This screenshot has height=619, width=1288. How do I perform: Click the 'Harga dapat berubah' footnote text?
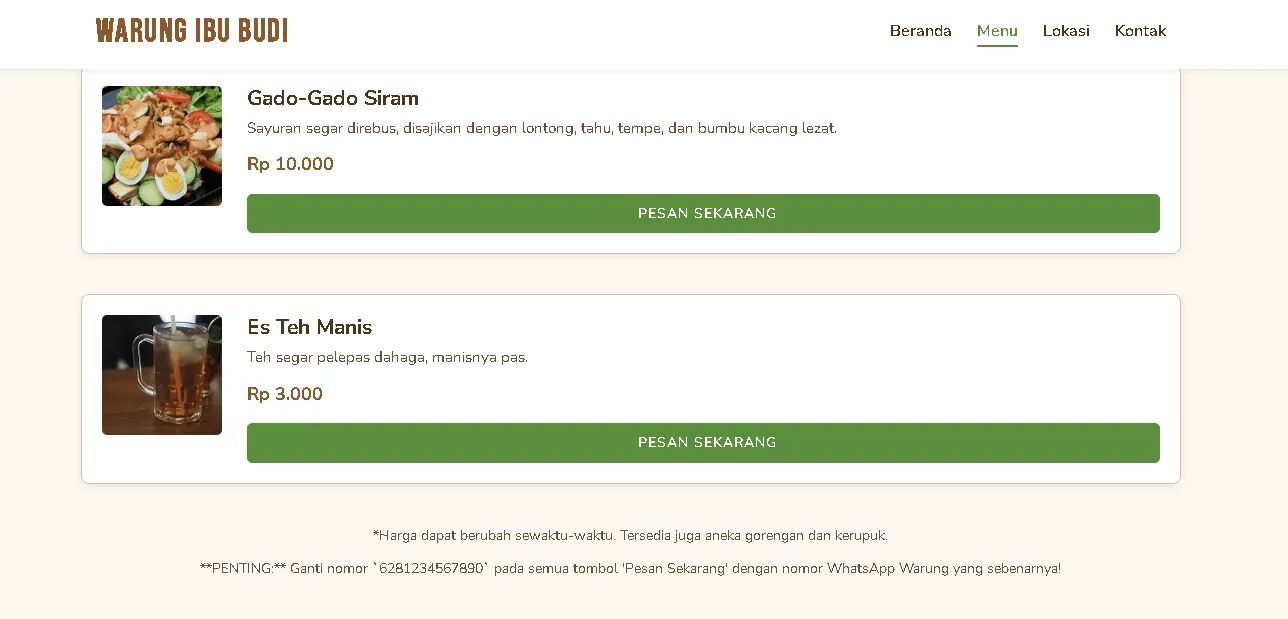[630, 535]
